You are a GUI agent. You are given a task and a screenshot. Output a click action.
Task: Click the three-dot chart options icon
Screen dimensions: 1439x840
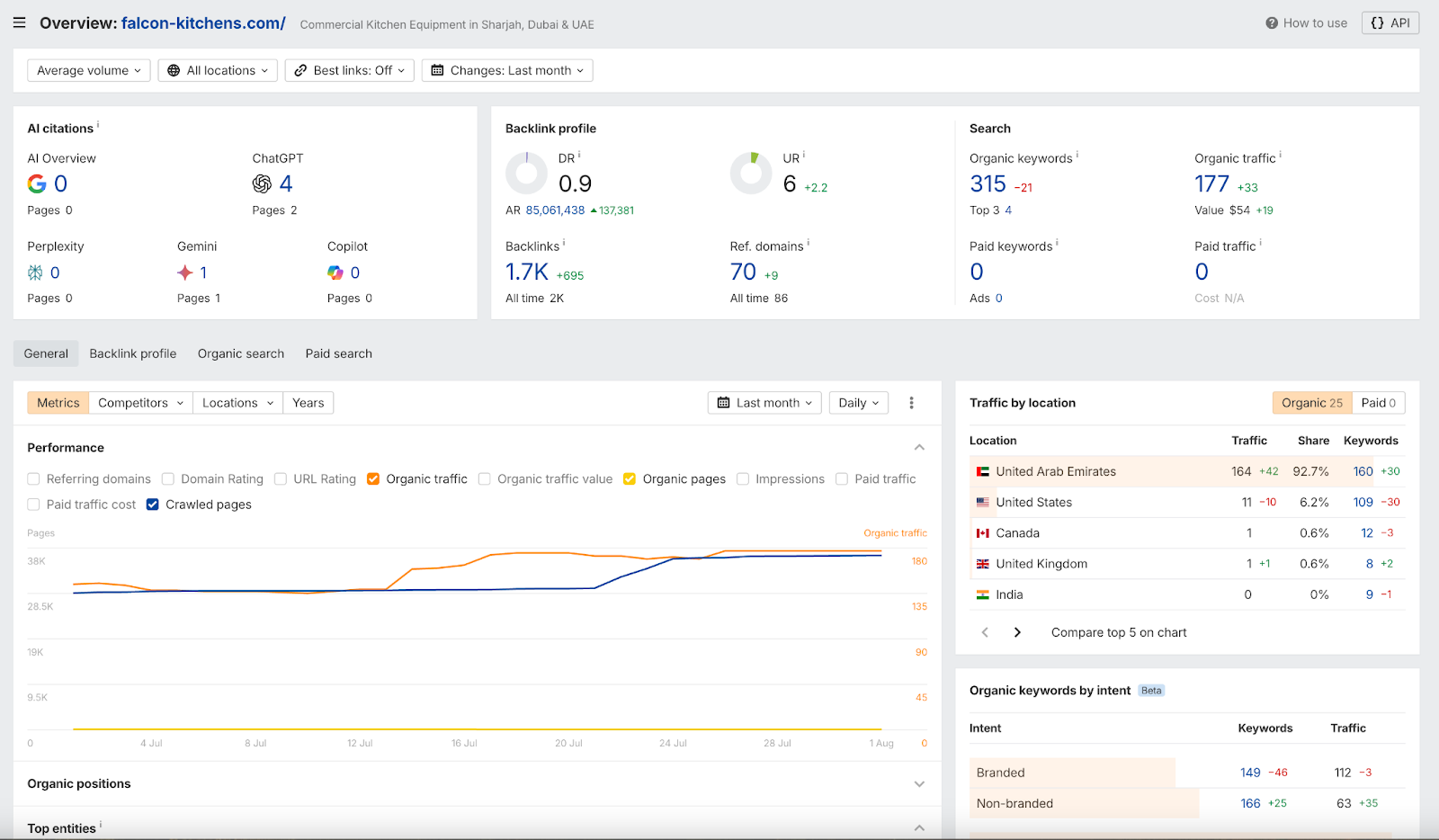(x=911, y=403)
